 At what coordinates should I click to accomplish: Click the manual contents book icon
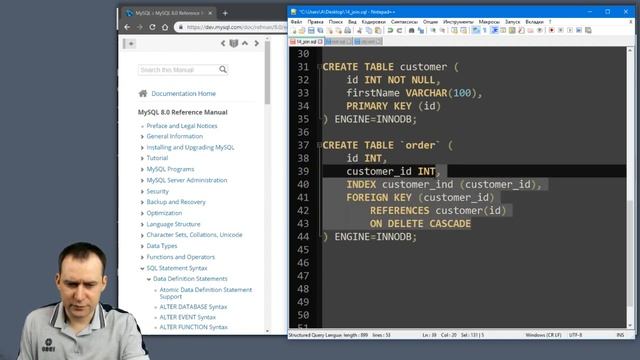[x=234, y=43]
